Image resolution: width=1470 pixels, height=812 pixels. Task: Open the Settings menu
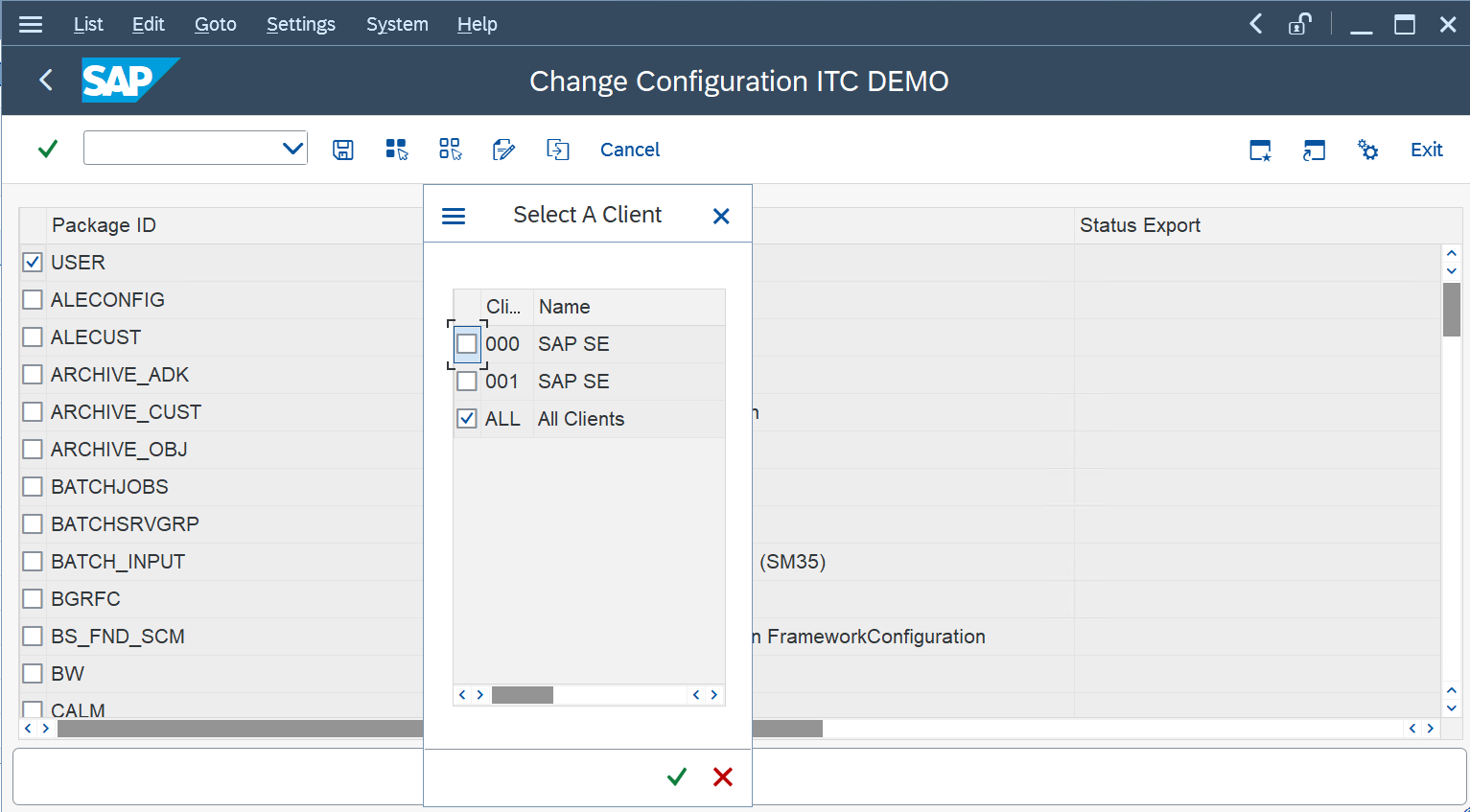coord(300,24)
